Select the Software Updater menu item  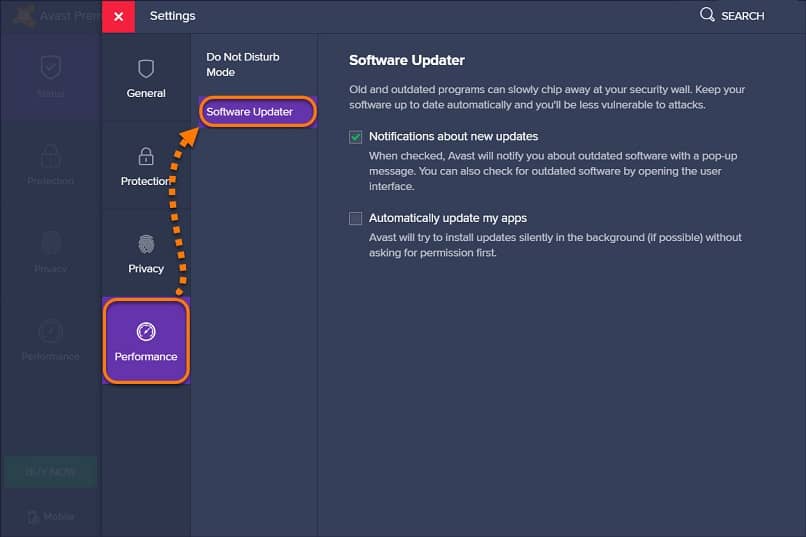(250, 112)
